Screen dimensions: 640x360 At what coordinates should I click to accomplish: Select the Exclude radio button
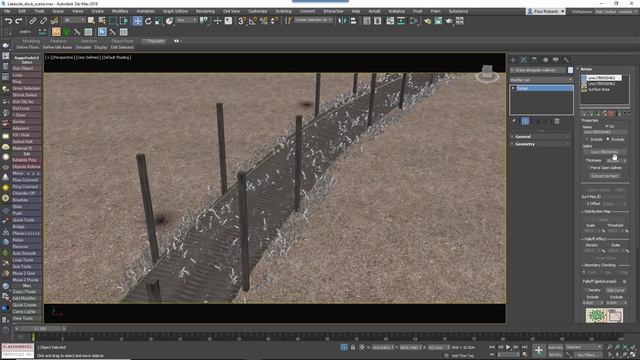[608, 139]
